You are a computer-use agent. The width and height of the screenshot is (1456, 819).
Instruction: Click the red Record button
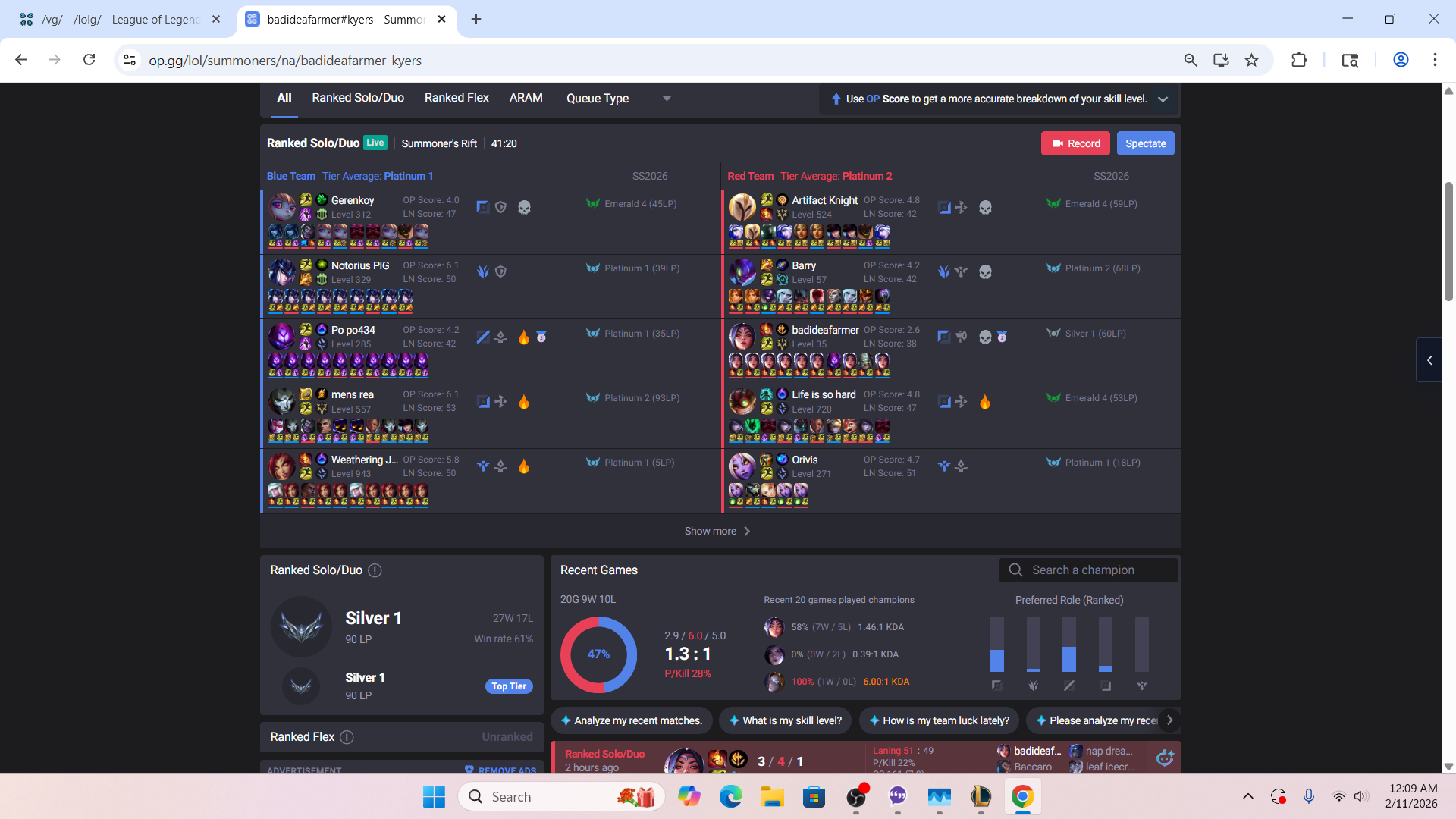pyautogui.click(x=1075, y=143)
